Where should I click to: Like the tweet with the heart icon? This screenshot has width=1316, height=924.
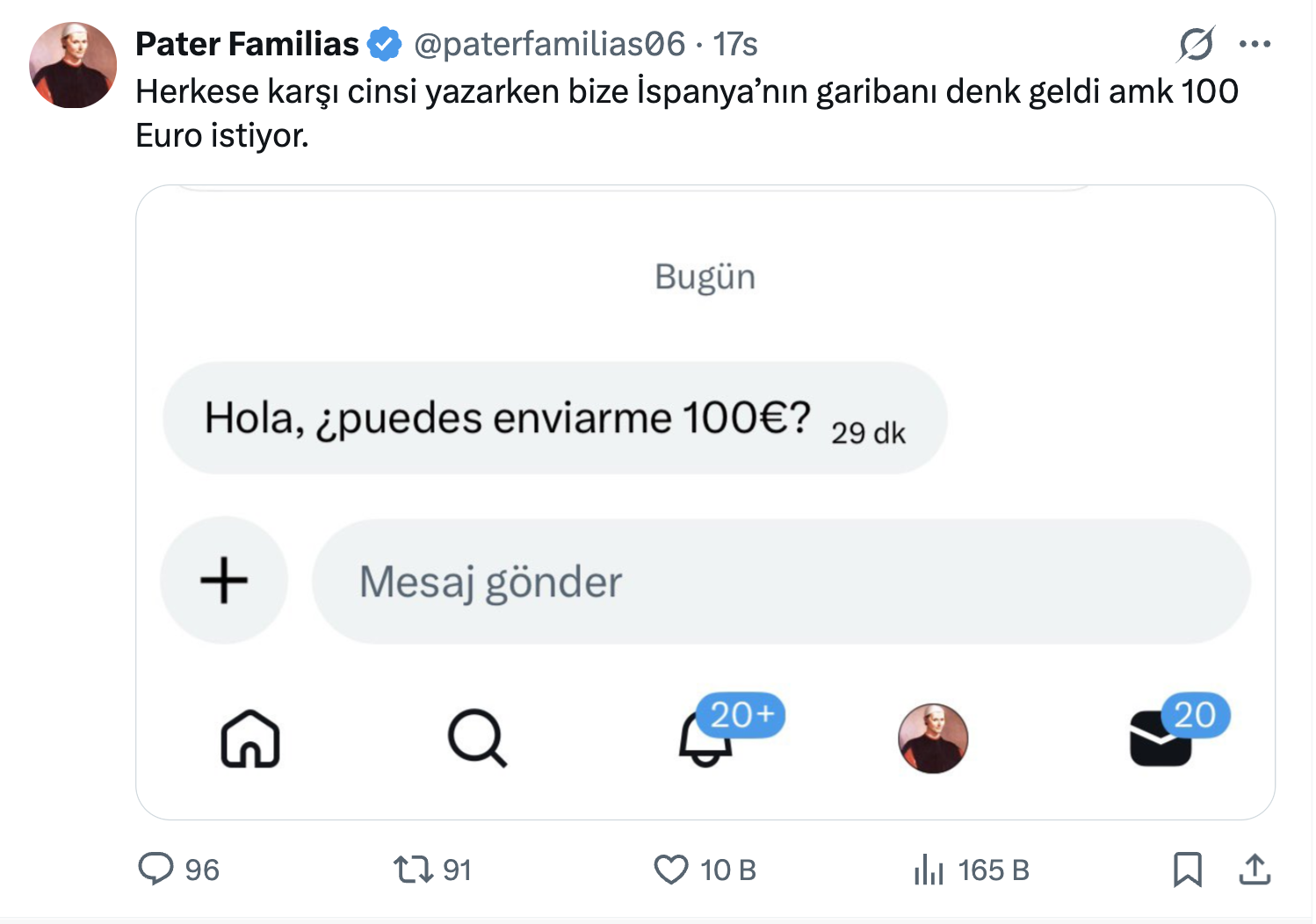click(x=671, y=869)
